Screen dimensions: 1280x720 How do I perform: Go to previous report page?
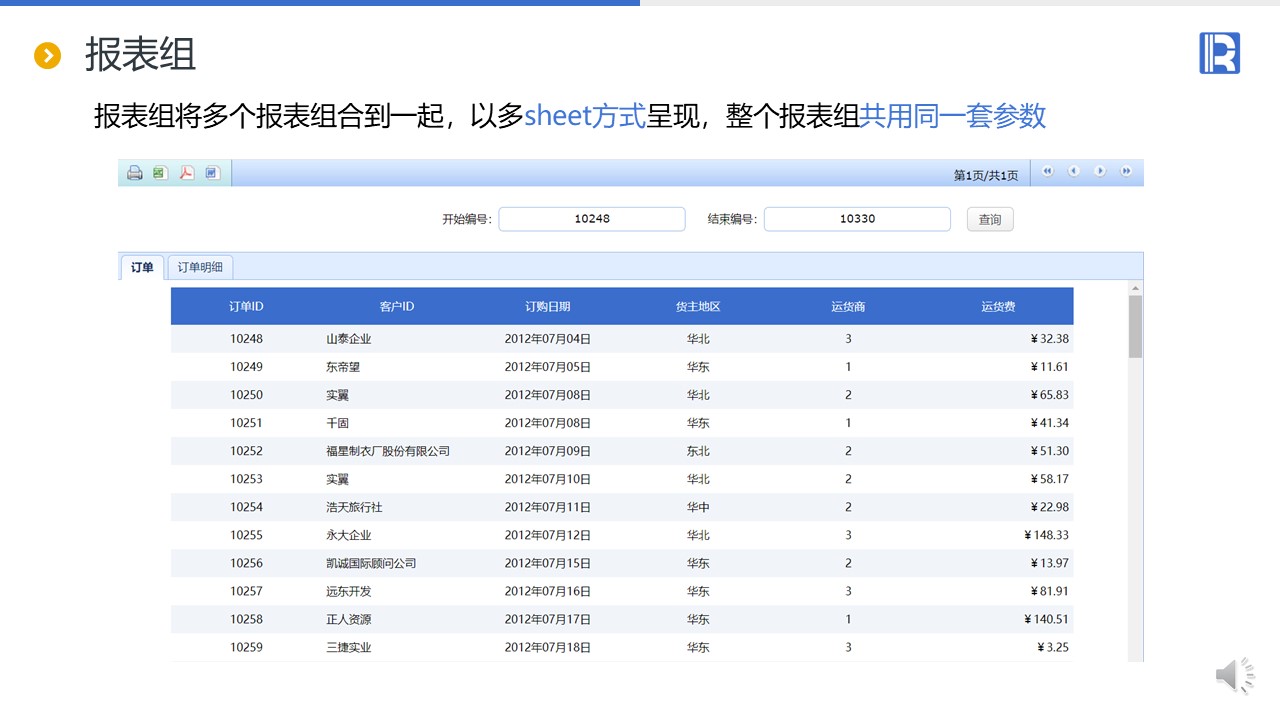1074,171
